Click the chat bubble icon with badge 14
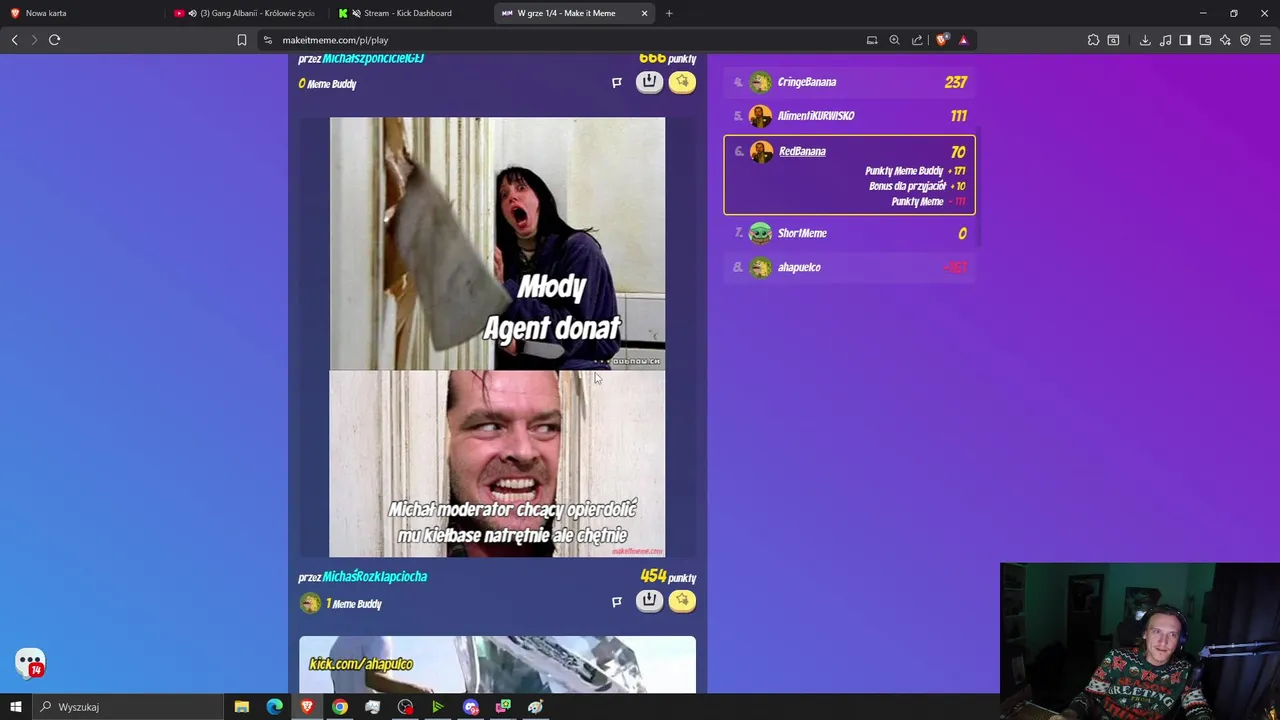The image size is (1280, 720). 30,663
